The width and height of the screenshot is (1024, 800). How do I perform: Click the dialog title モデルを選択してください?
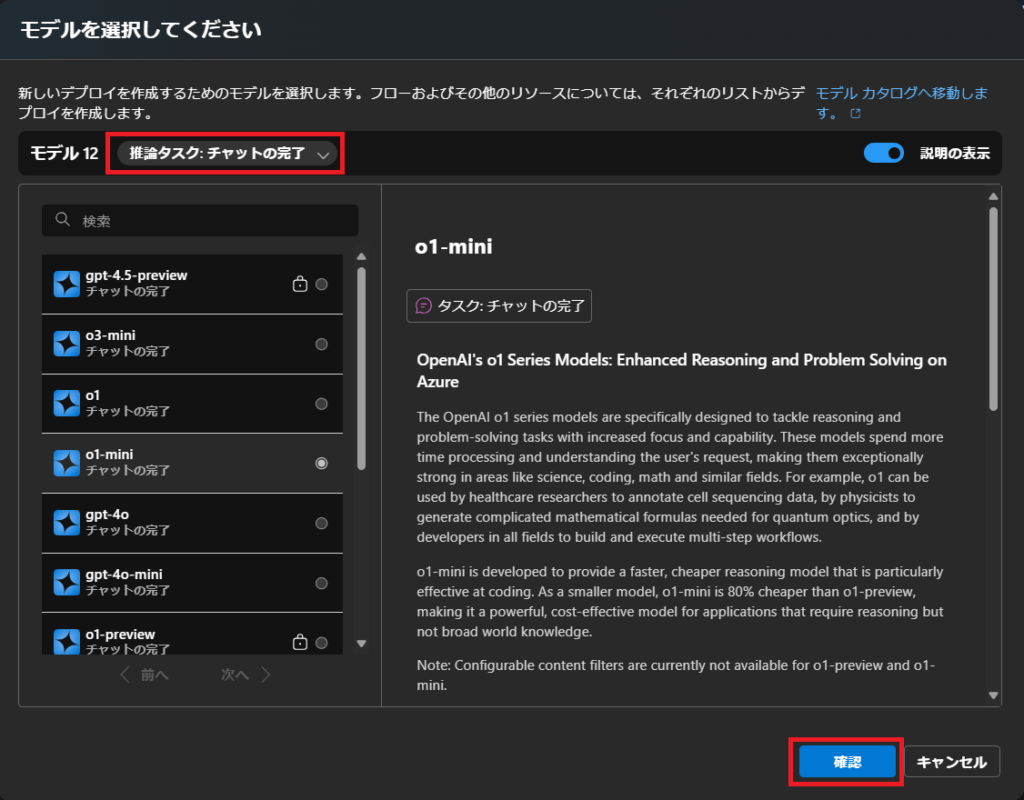pyautogui.click(x=141, y=30)
